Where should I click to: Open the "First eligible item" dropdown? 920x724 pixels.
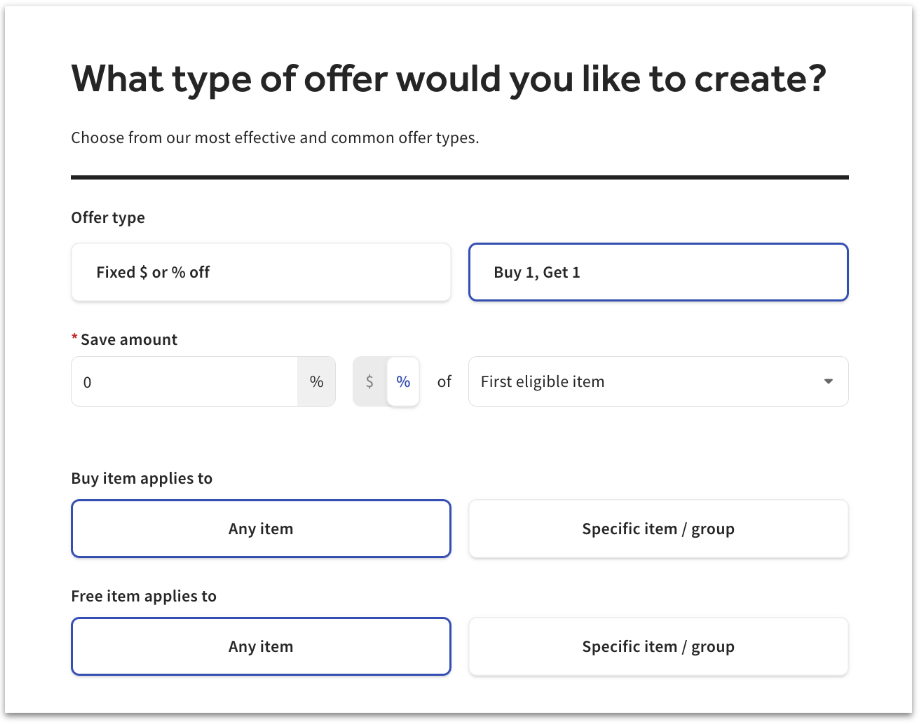point(657,381)
